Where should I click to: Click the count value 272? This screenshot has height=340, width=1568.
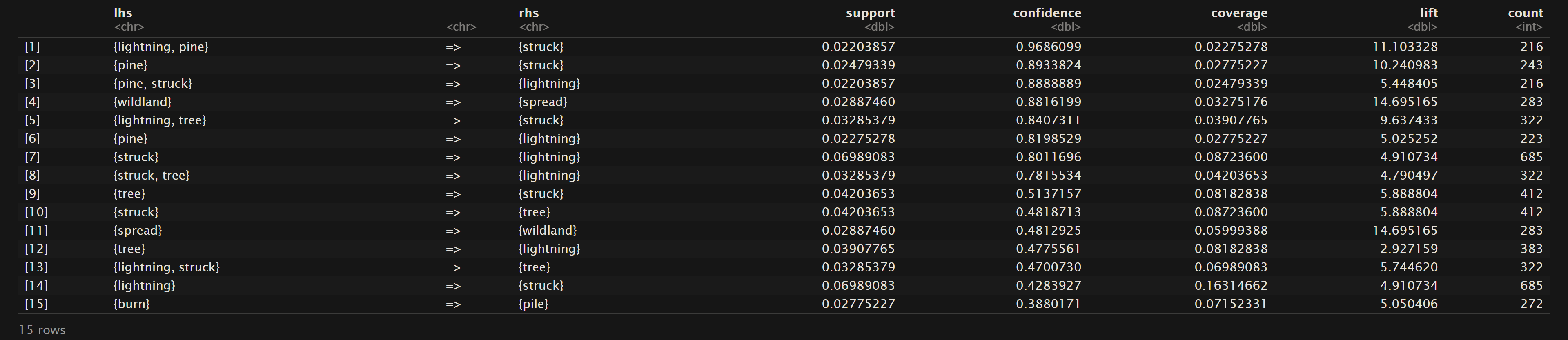click(x=1531, y=304)
